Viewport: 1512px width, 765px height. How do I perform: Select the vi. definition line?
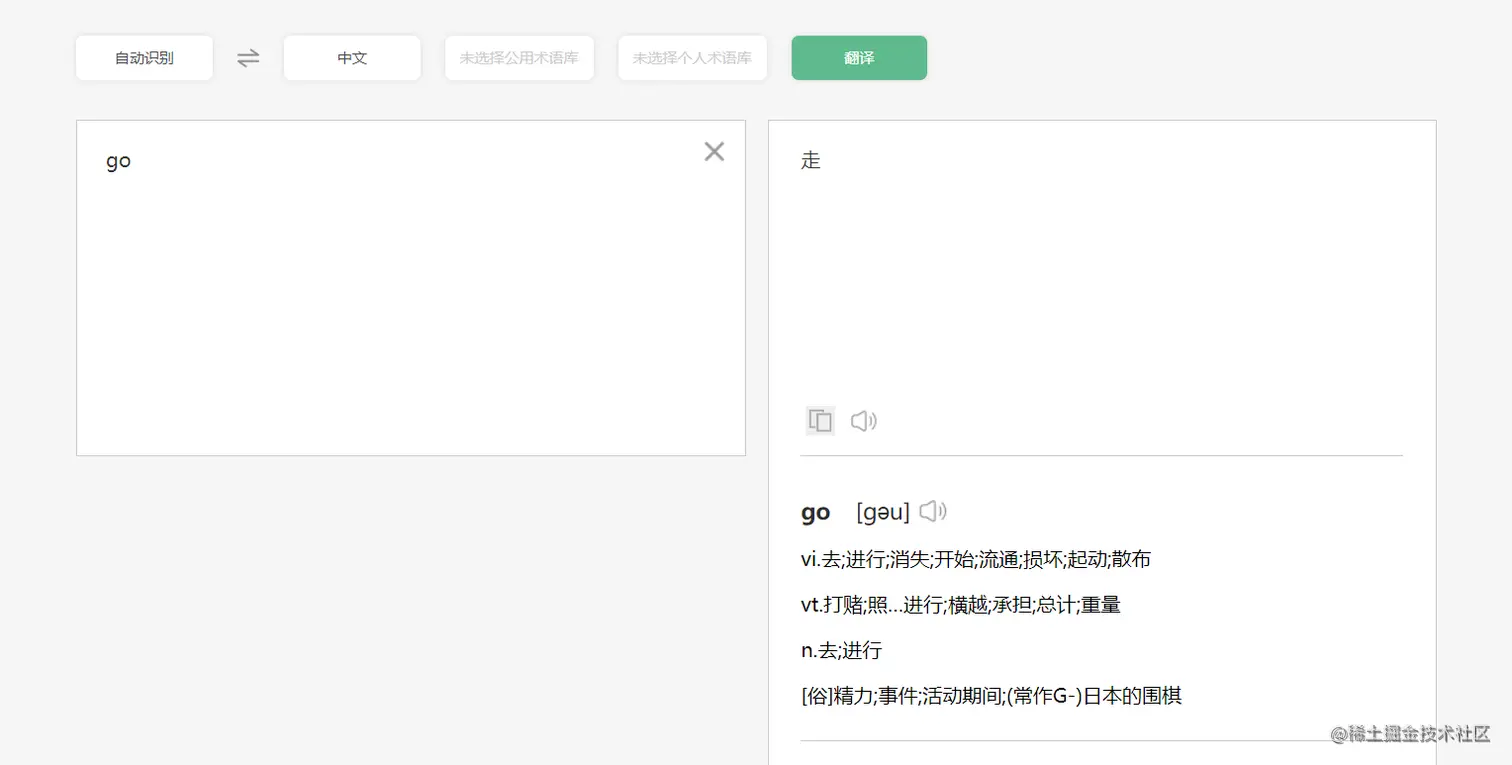click(x=976, y=560)
